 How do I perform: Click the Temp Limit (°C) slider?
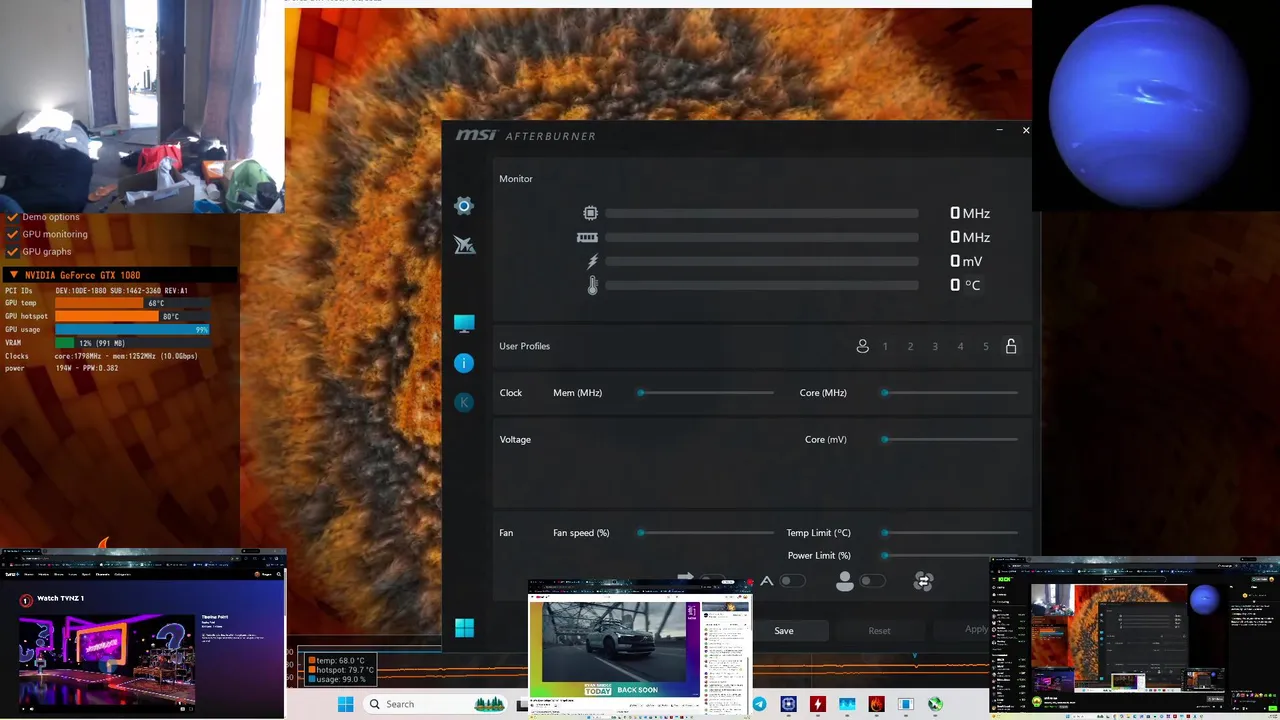[x=950, y=533]
